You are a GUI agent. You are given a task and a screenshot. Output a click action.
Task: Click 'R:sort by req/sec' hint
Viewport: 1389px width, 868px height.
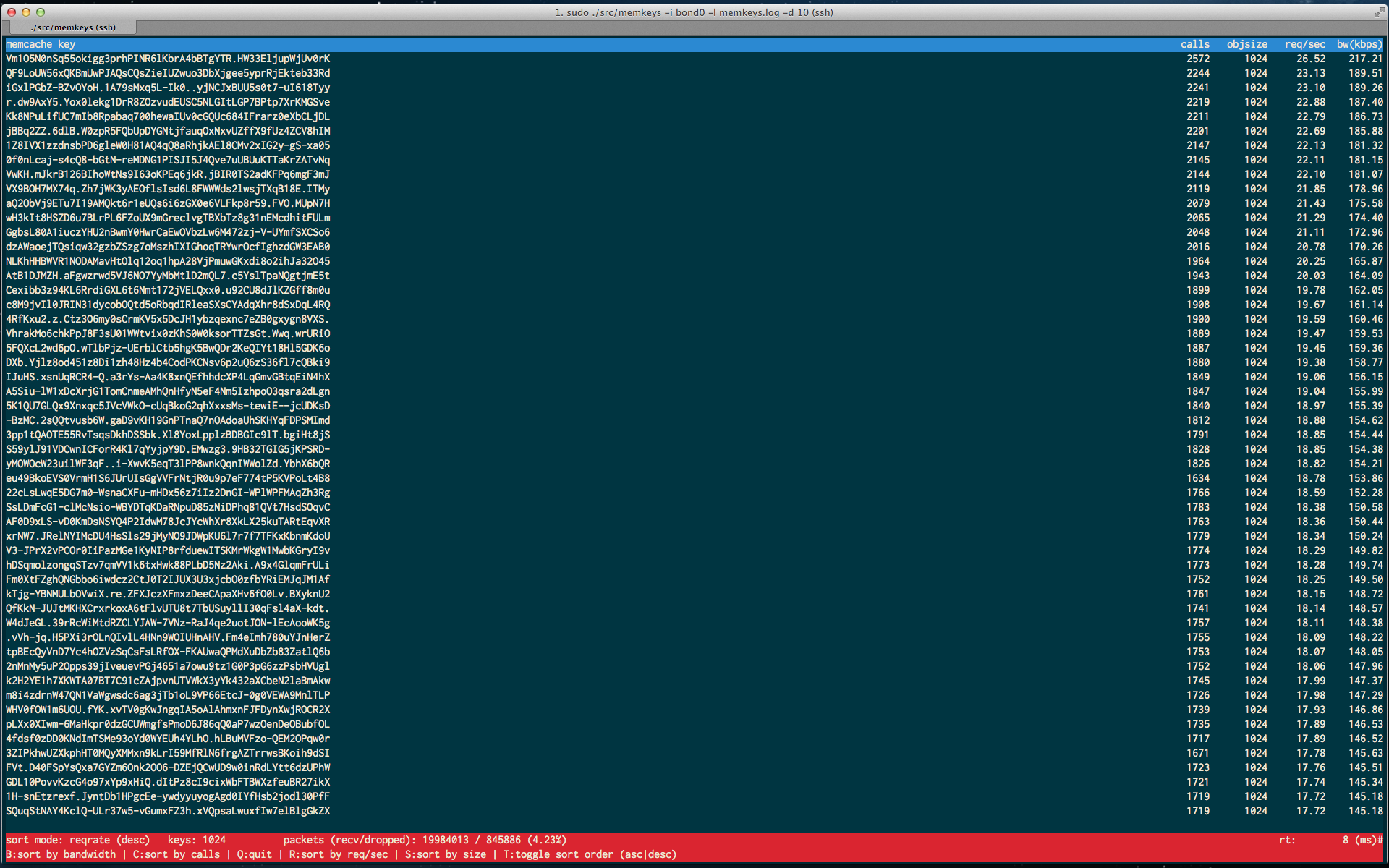tap(338, 854)
